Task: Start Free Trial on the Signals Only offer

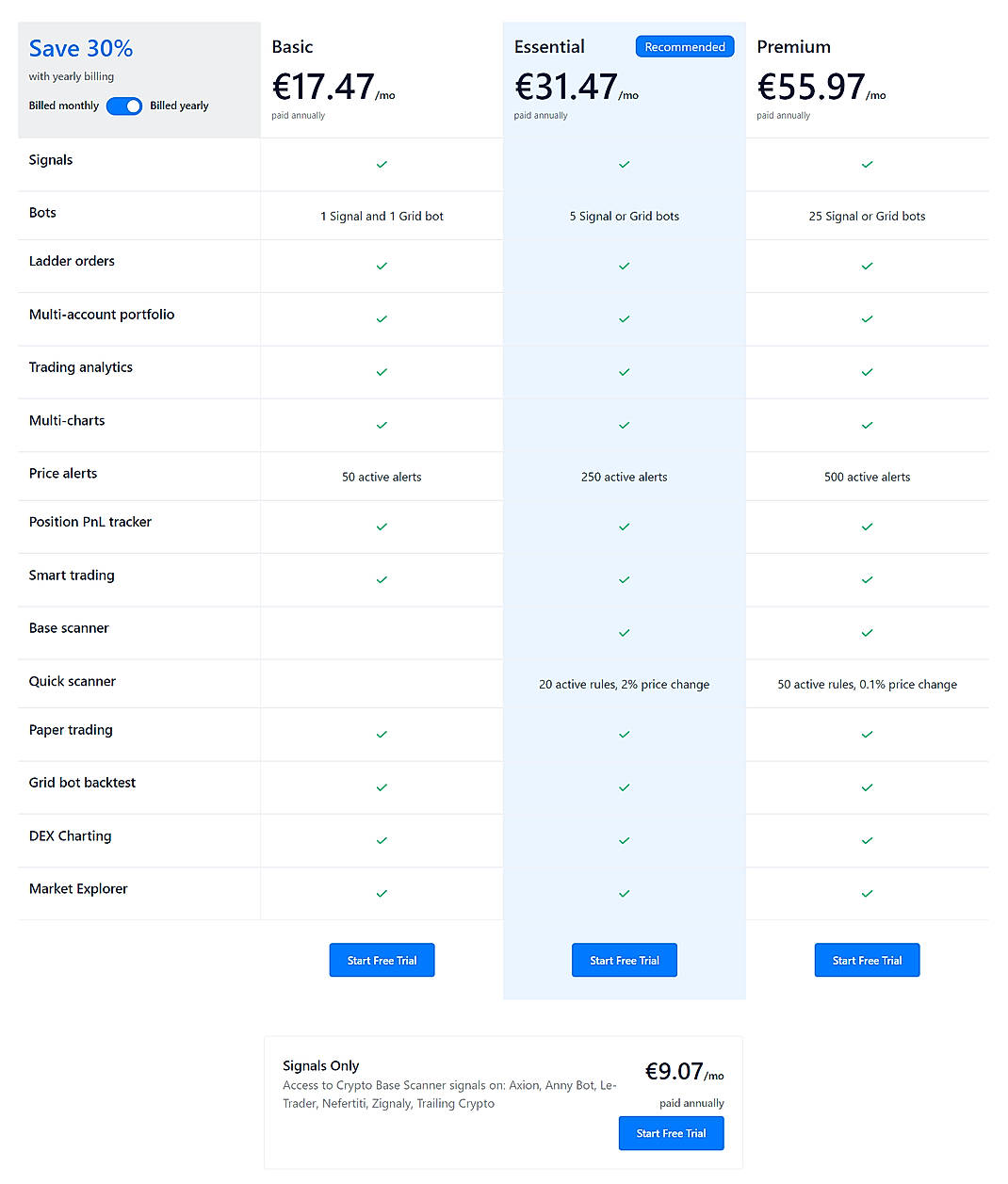Action: click(x=671, y=1133)
